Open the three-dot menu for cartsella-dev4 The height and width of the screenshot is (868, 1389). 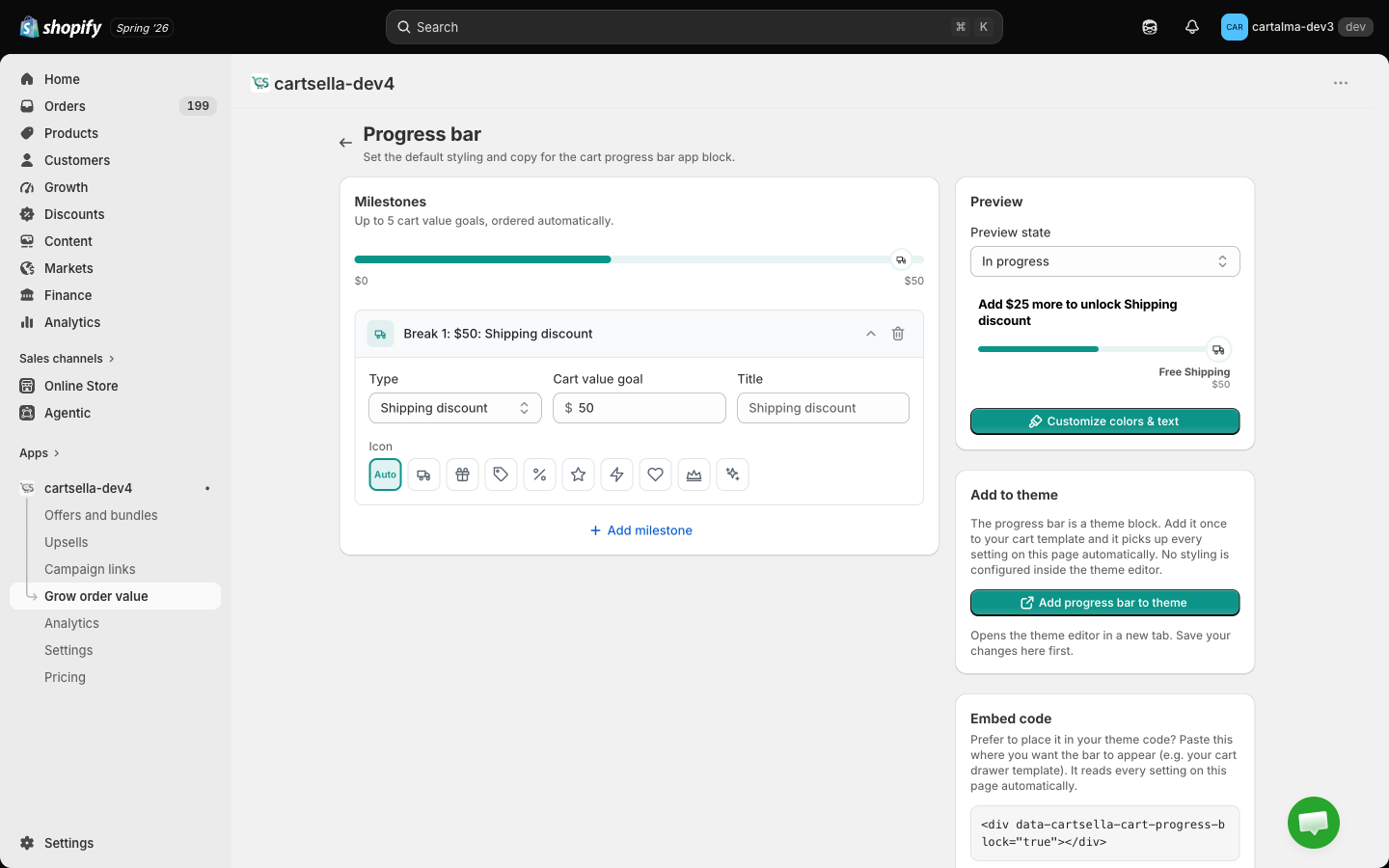(1341, 83)
